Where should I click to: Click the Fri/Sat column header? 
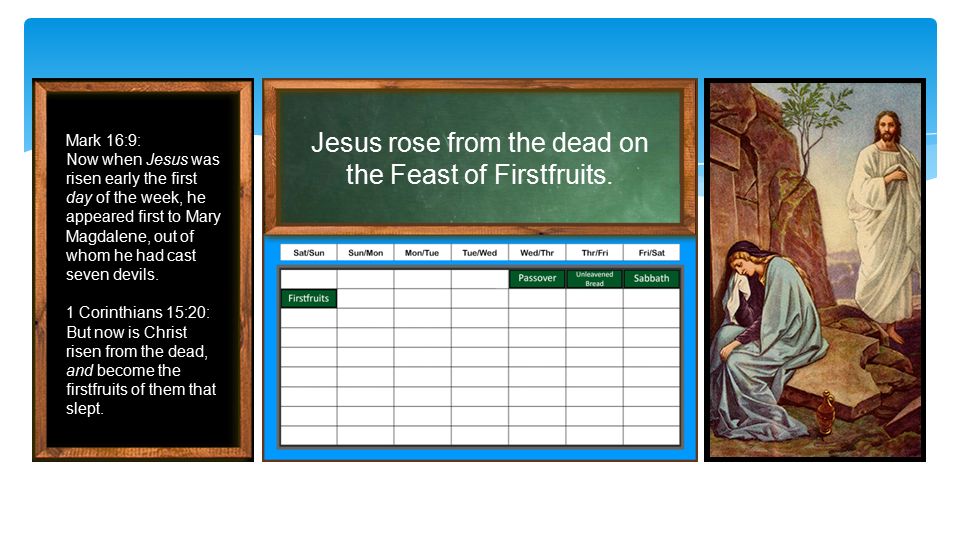(x=651, y=253)
